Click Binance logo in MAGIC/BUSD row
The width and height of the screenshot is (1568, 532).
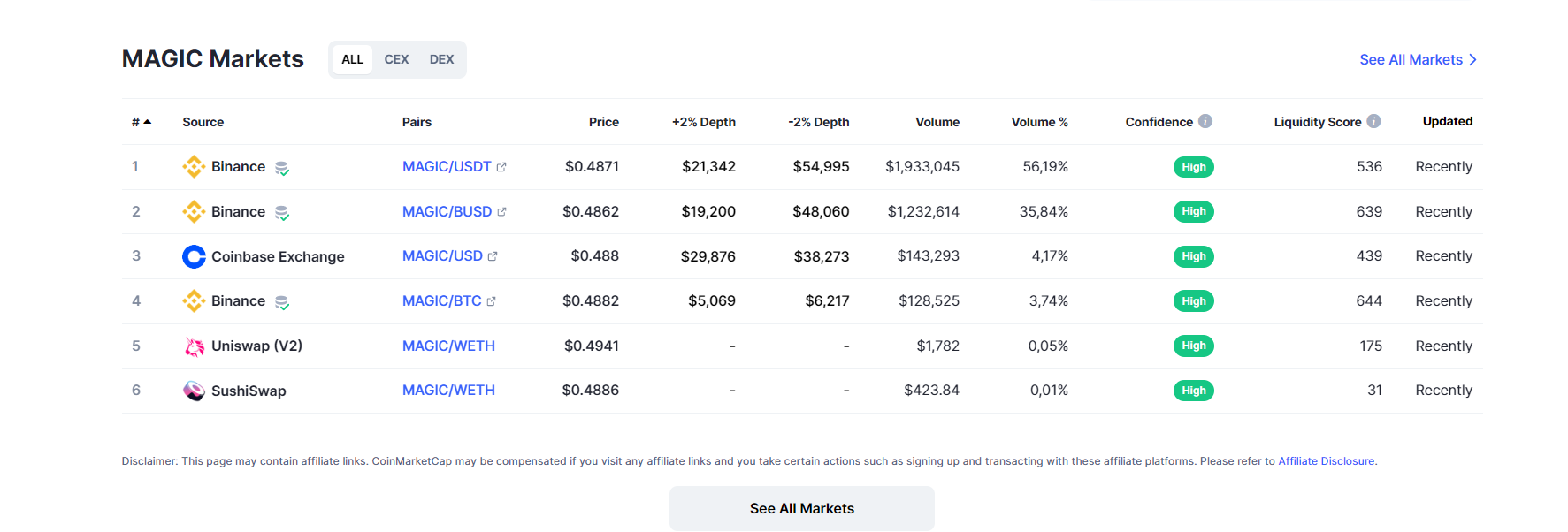pyautogui.click(x=194, y=211)
